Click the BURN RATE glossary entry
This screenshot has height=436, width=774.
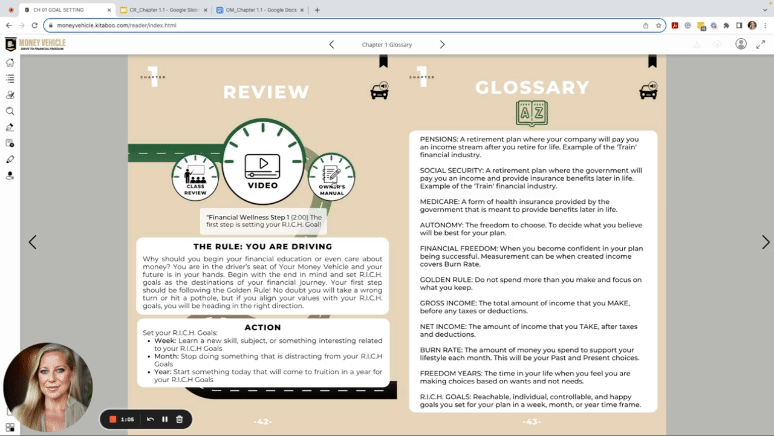(530, 354)
